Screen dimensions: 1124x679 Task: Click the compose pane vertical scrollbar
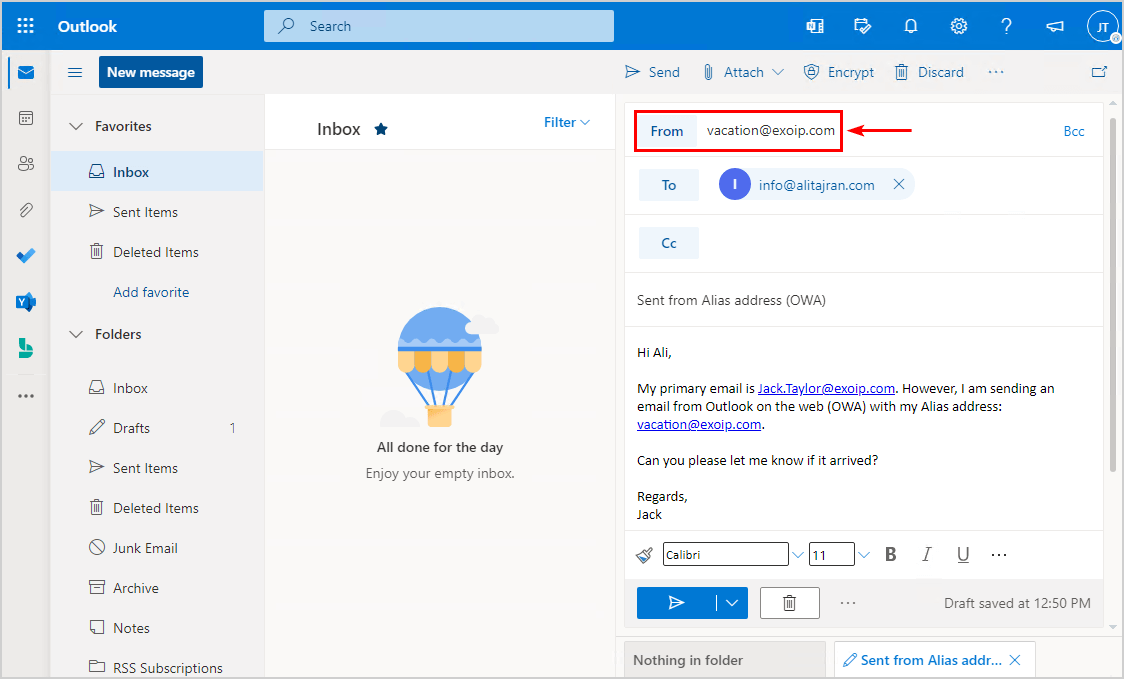[1113, 294]
